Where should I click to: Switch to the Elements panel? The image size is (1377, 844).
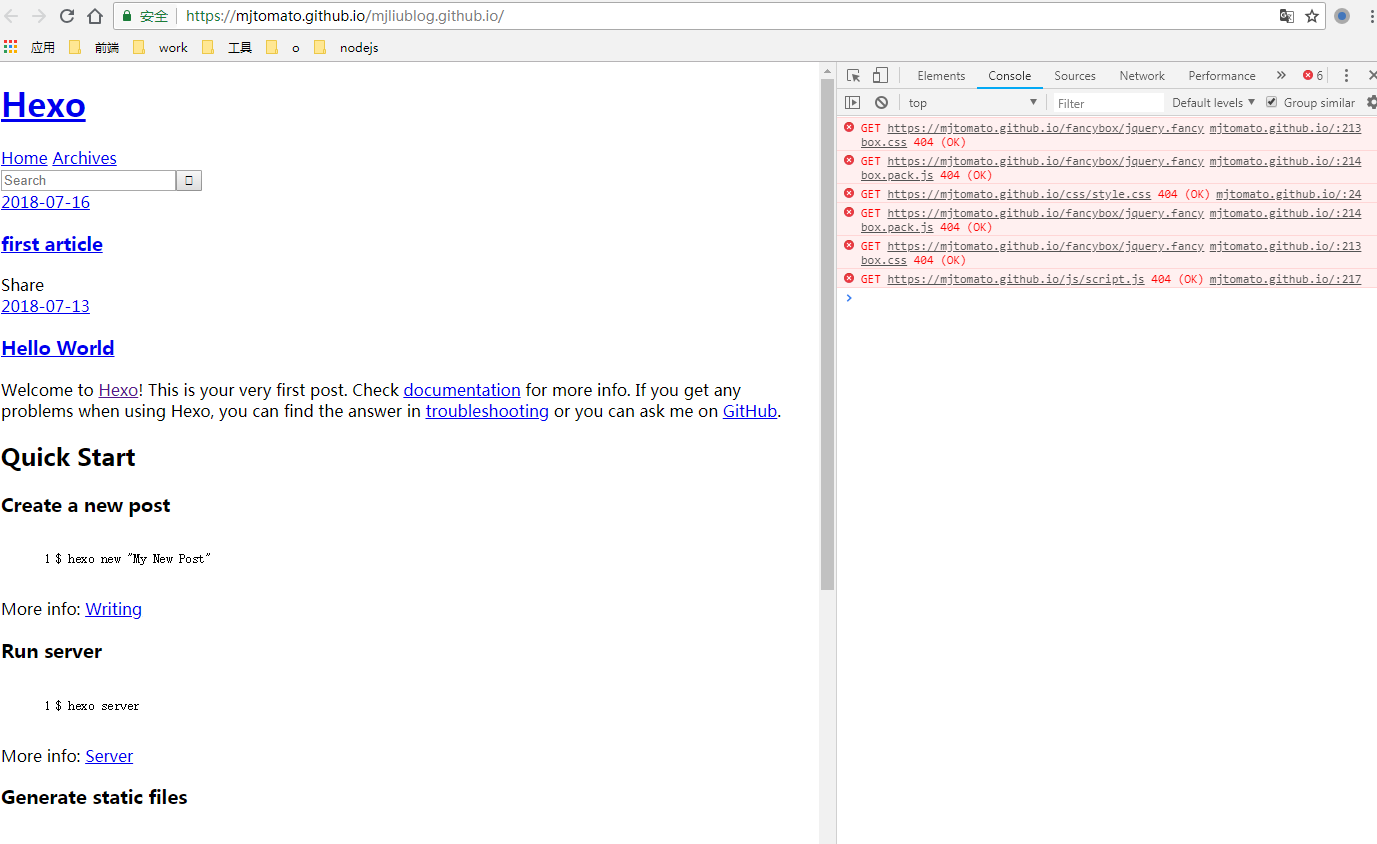(940, 75)
